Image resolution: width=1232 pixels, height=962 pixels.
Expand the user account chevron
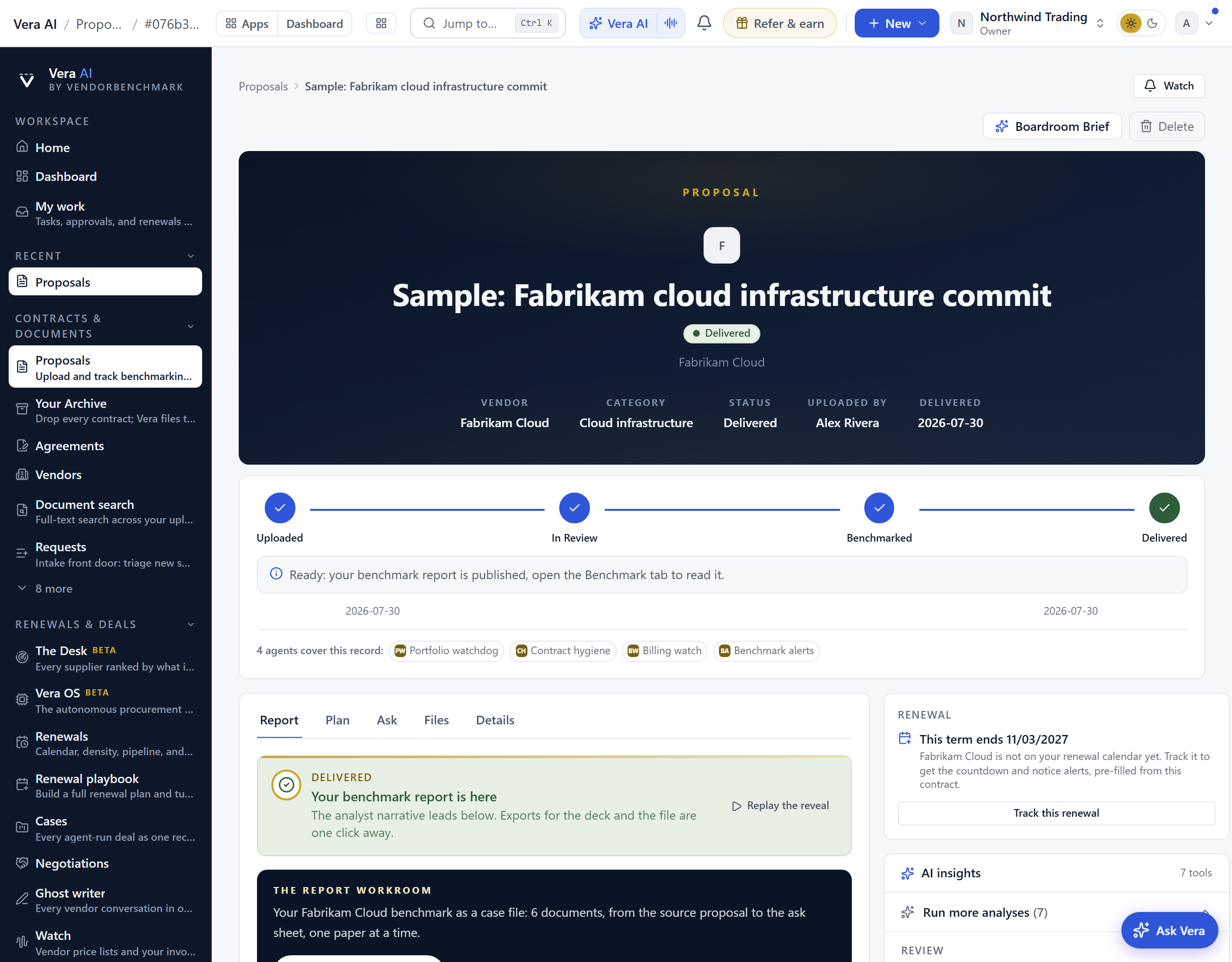[x=1209, y=23]
